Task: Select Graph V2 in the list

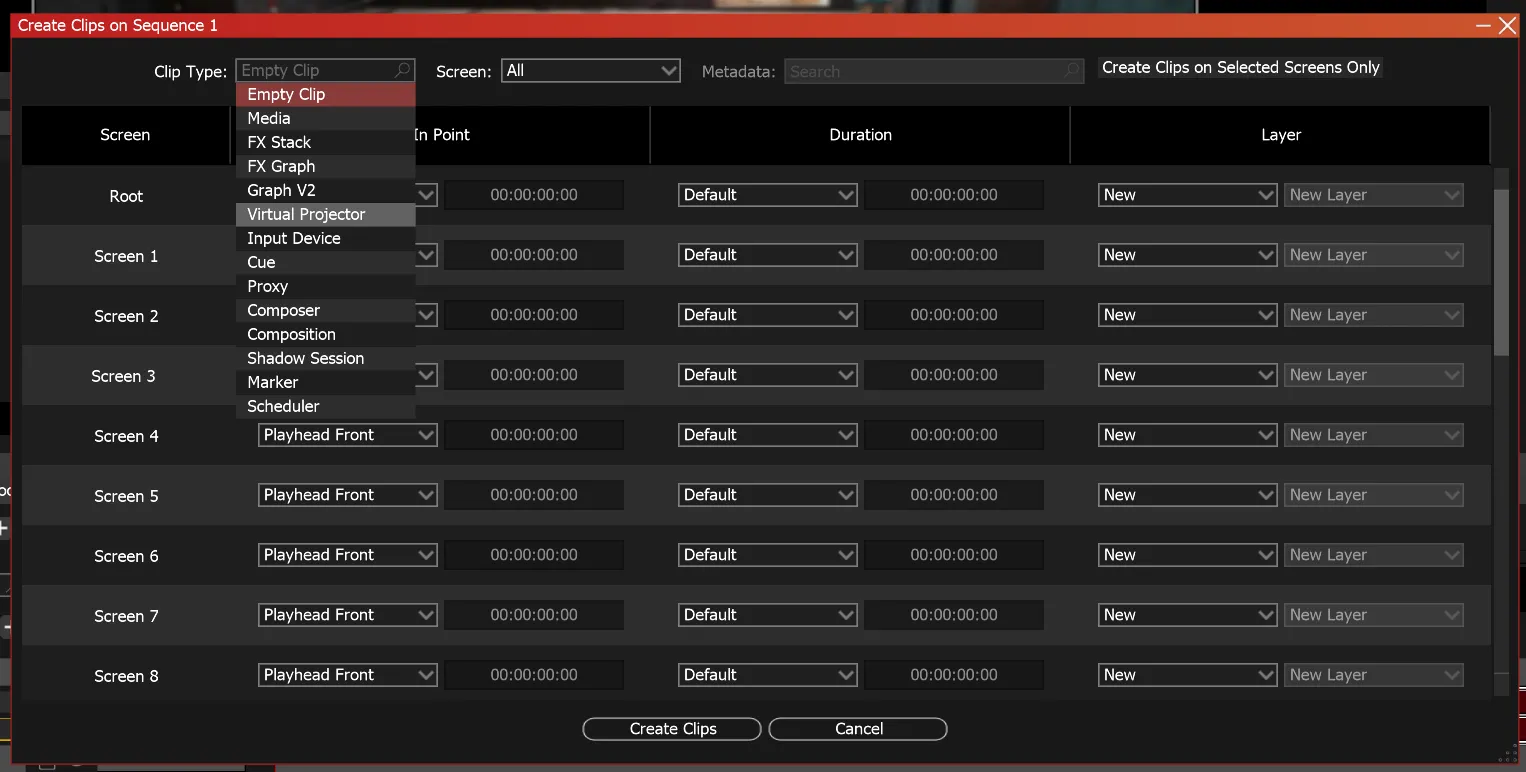Action: 325,190
